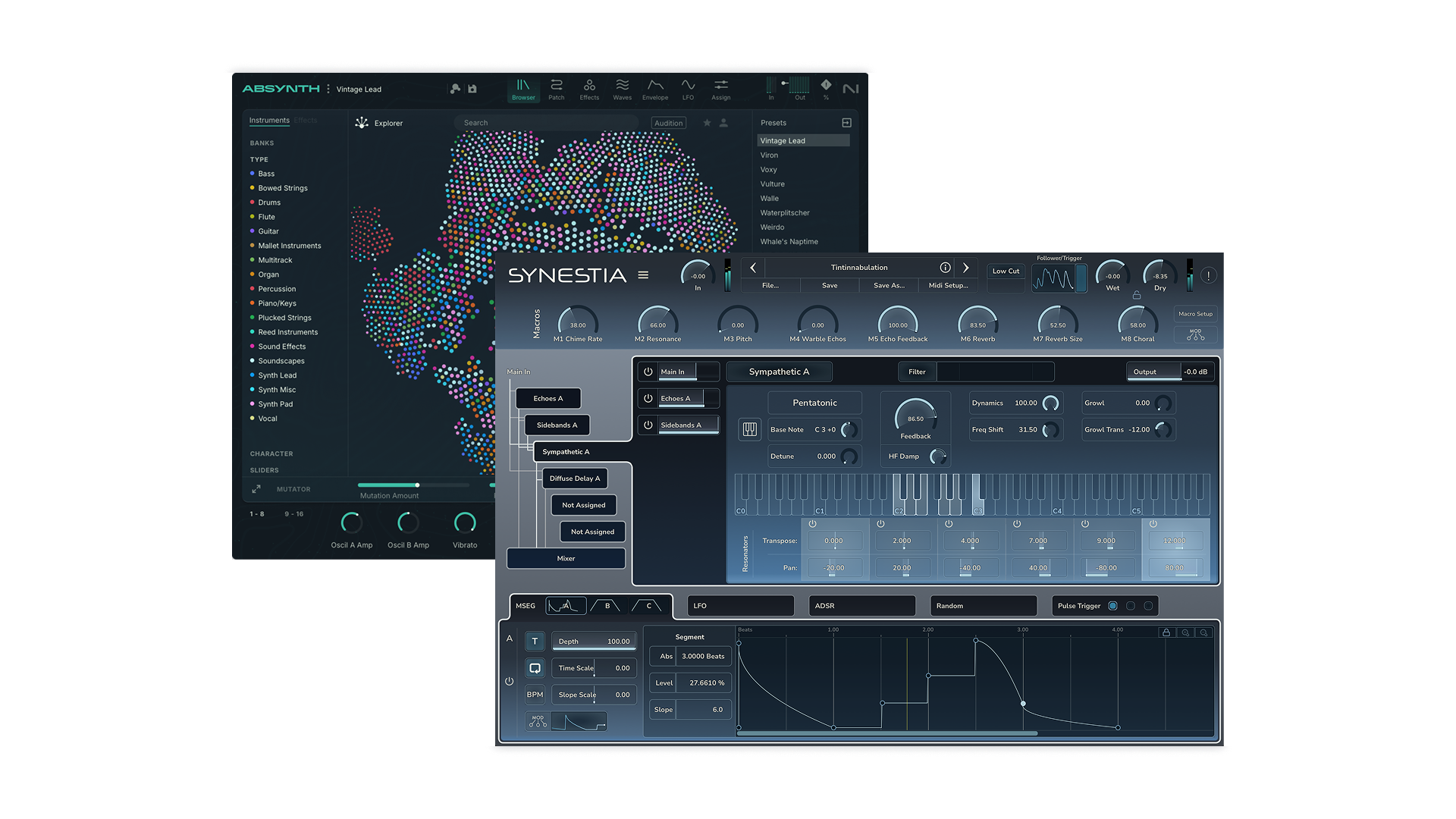Open the Waves editor icon
Image resolution: width=1456 pixels, height=819 pixels.
622,88
